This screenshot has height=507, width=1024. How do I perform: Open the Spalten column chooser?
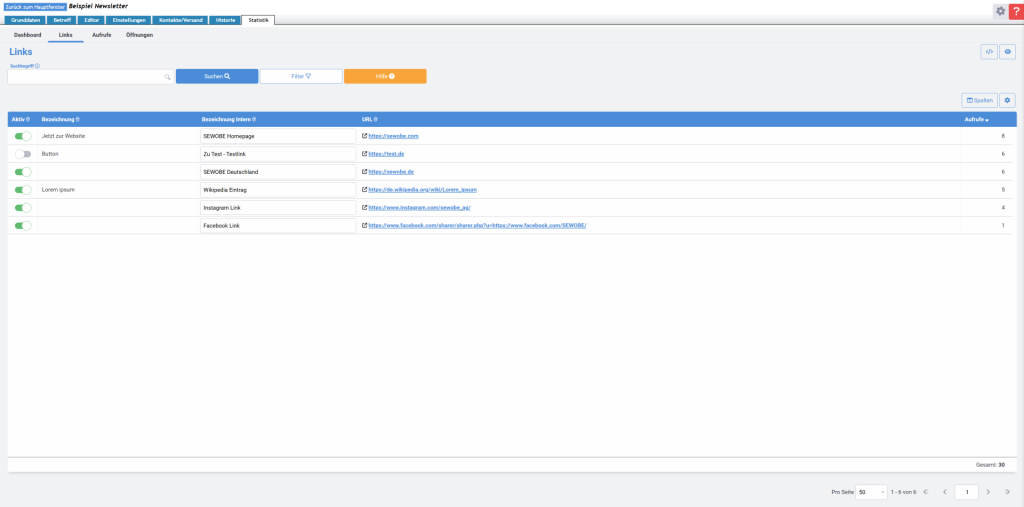(x=979, y=100)
